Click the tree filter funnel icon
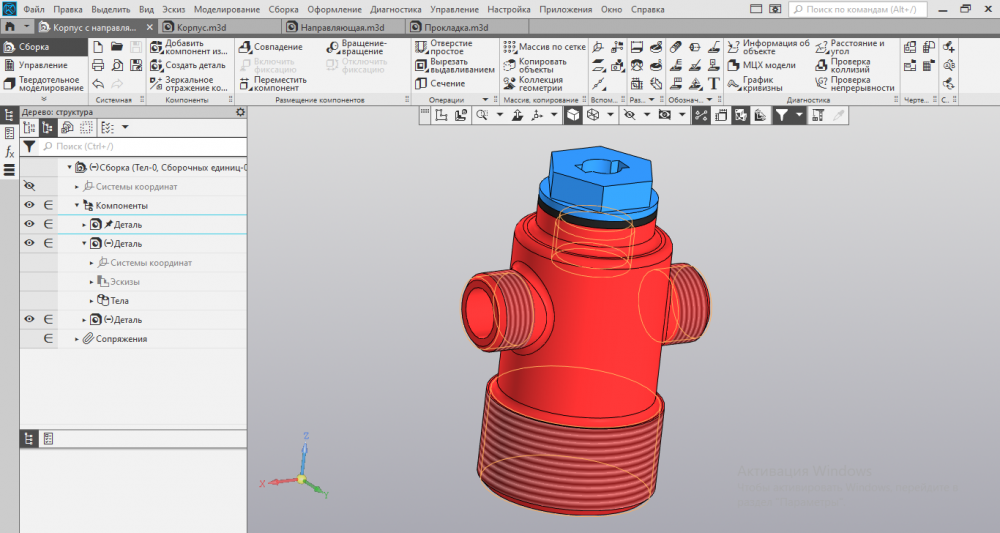The width and height of the screenshot is (1000, 533). click(29, 146)
